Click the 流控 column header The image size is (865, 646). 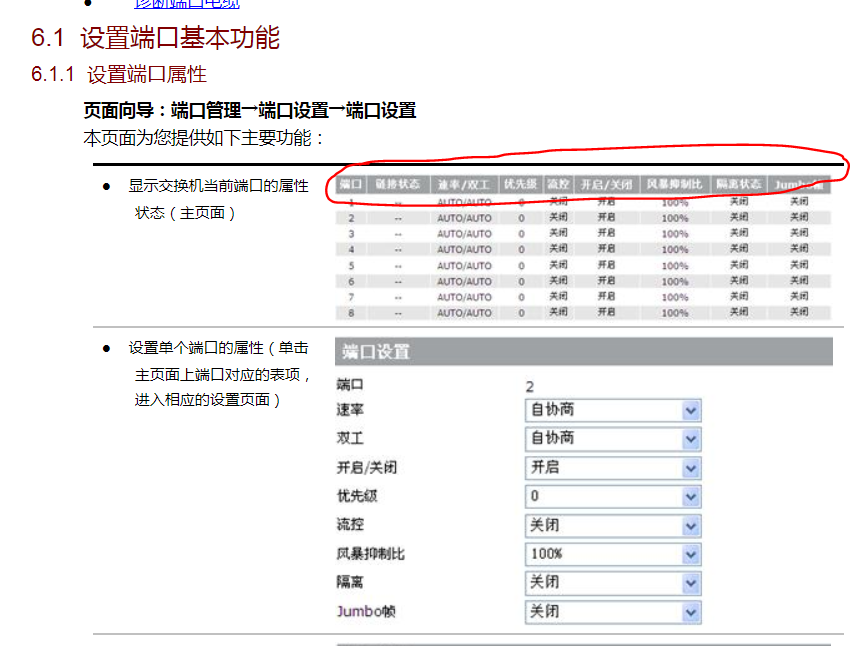[558, 184]
